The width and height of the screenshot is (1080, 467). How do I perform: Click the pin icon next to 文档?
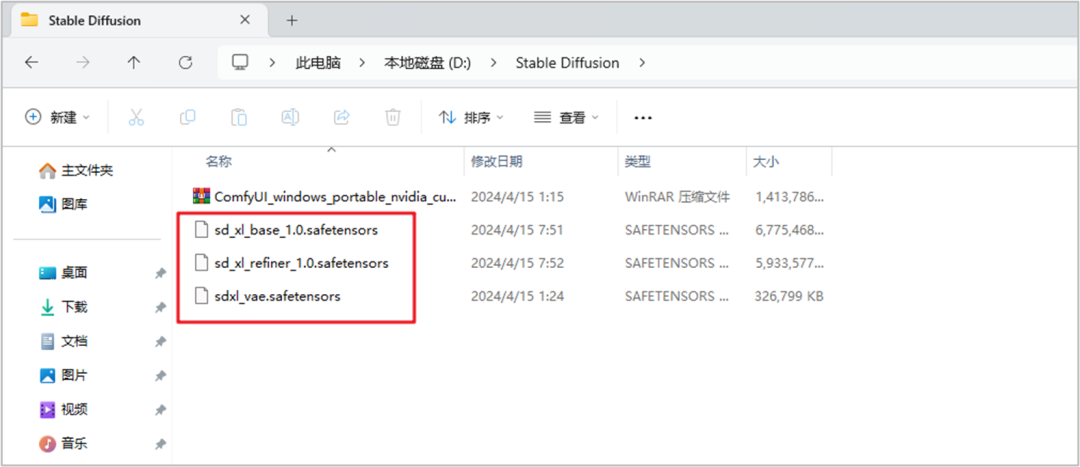pyautogui.click(x=160, y=342)
